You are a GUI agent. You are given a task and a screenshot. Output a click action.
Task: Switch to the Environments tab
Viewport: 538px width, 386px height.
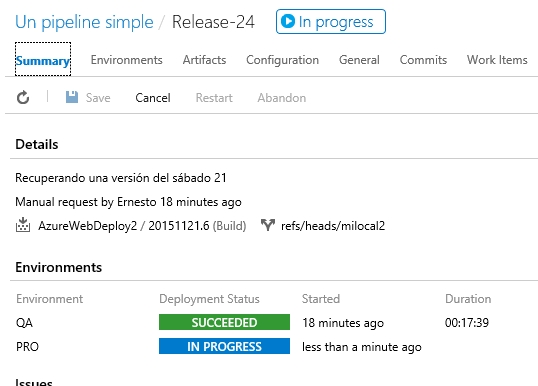126,60
